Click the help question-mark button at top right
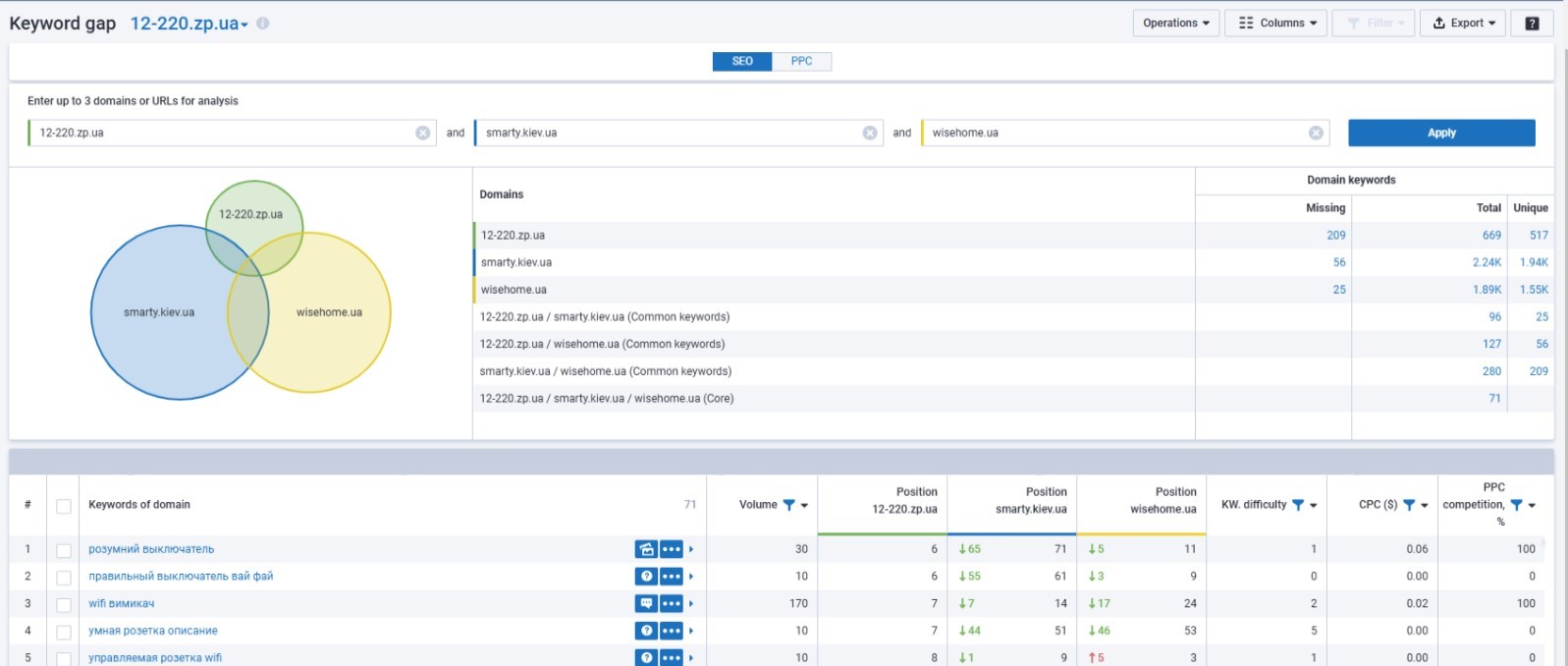 tap(1532, 24)
